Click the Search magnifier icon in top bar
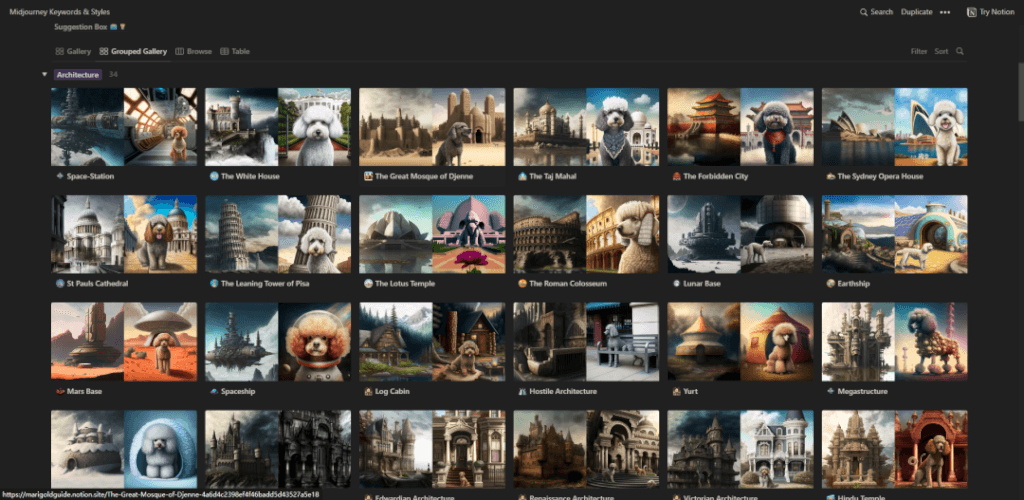This screenshot has height=500, width=1024. [x=863, y=12]
